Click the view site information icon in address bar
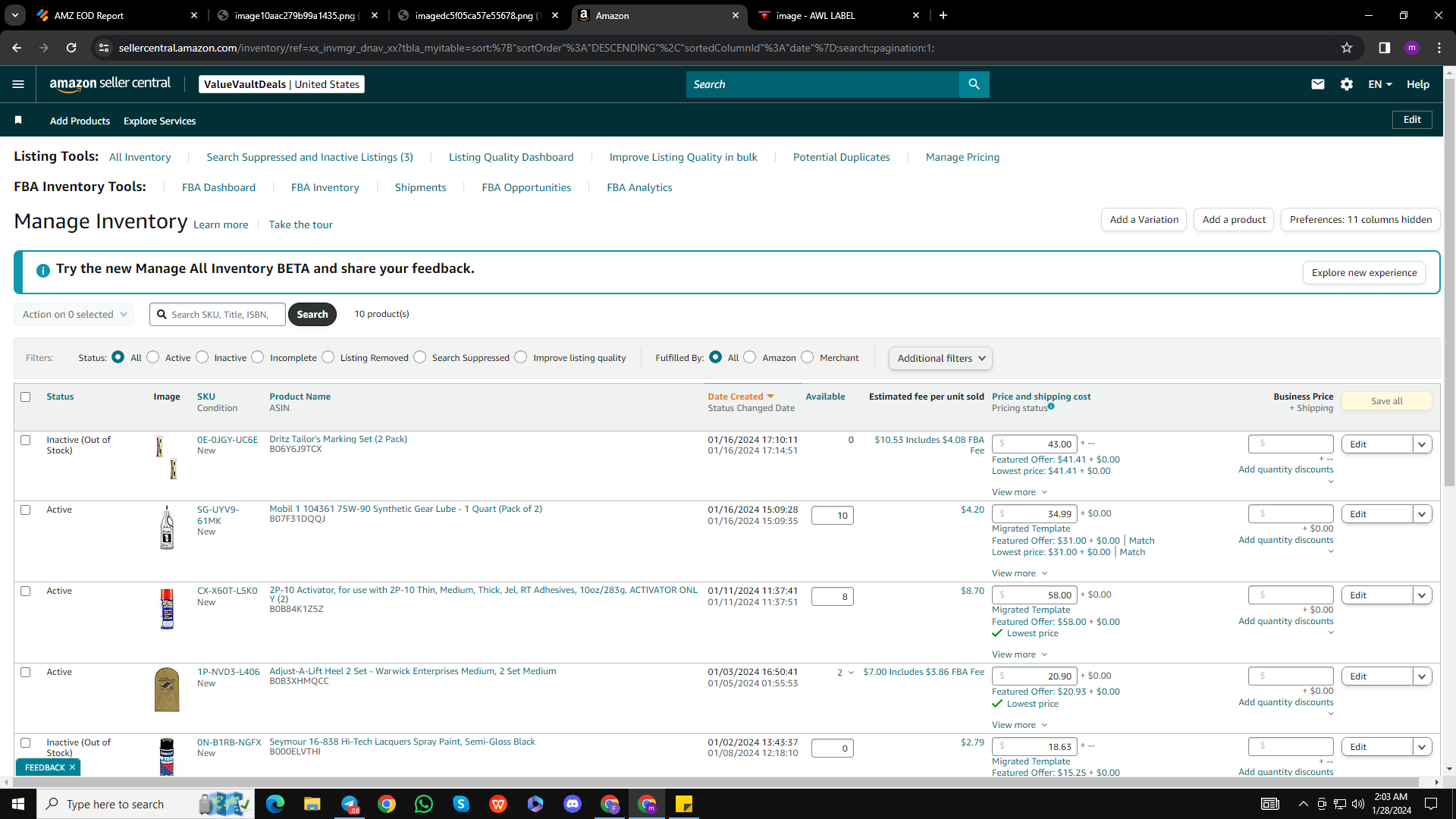 [104, 48]
